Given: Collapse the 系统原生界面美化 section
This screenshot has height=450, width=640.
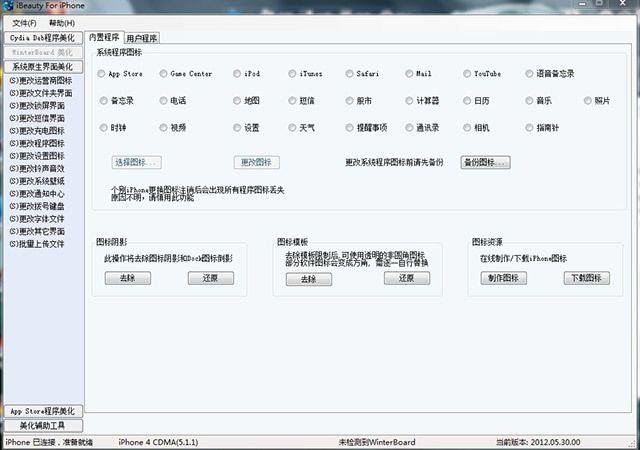Looking at the screenshot, I should [43, 67].
